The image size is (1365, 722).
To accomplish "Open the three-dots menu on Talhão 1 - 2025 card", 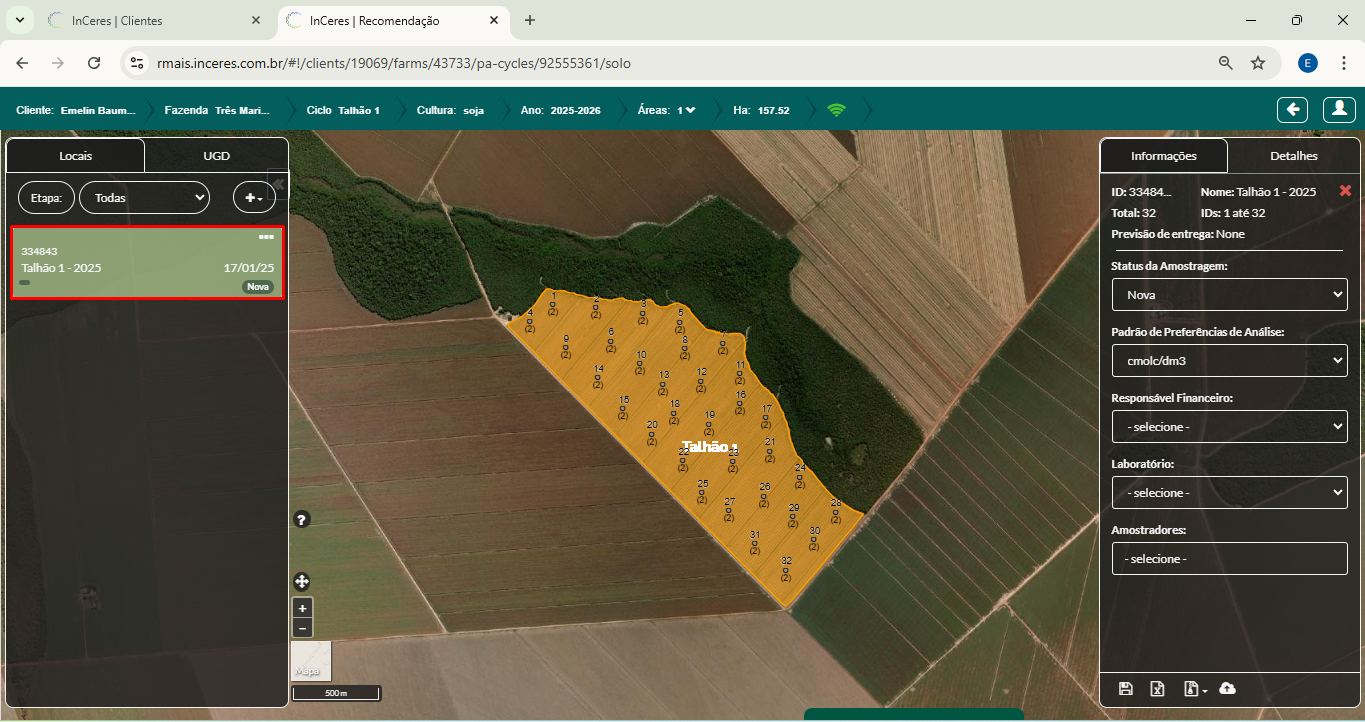I will pos(266,237).
